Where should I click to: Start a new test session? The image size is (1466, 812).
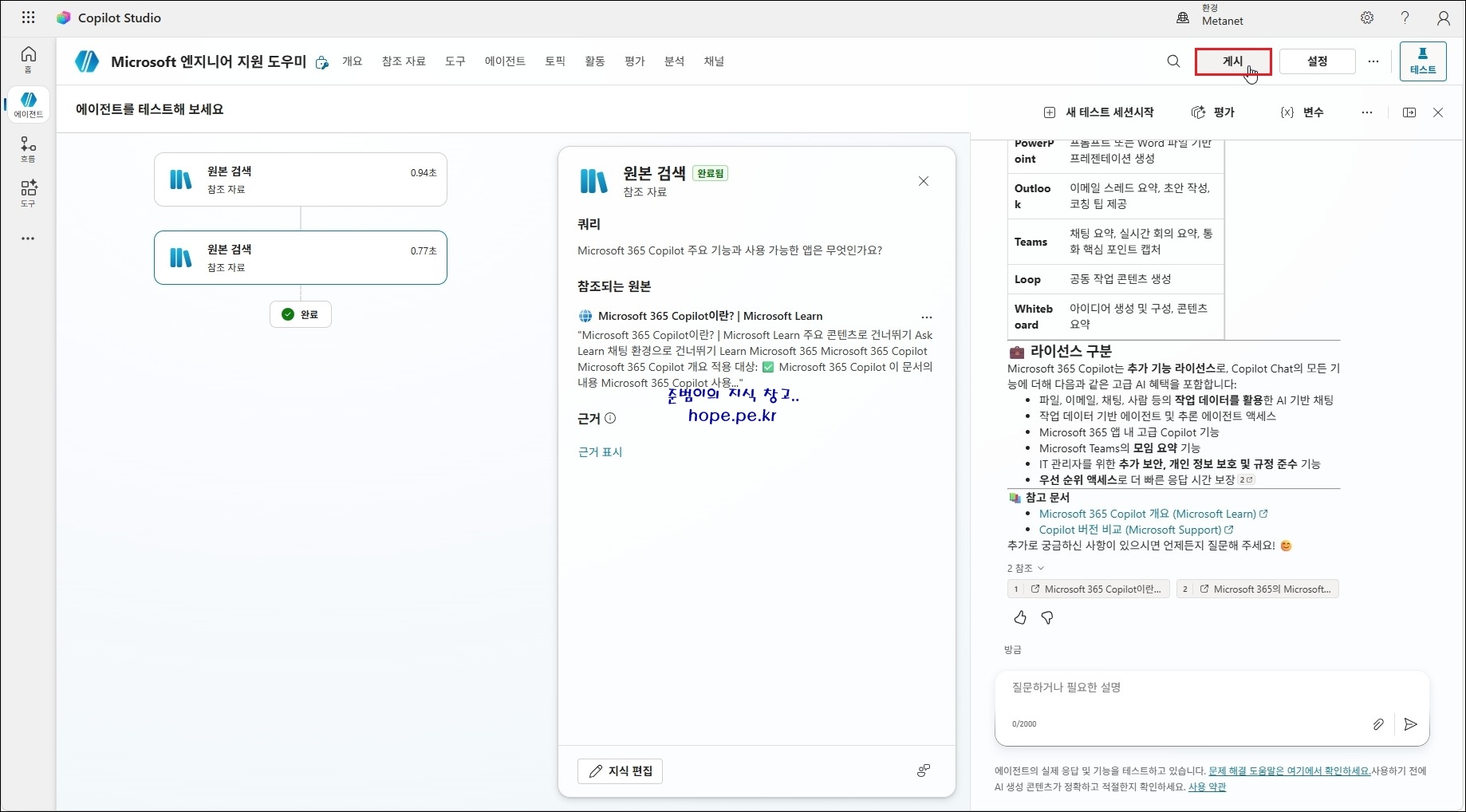pyautogui.click(x=1099, y=112)
